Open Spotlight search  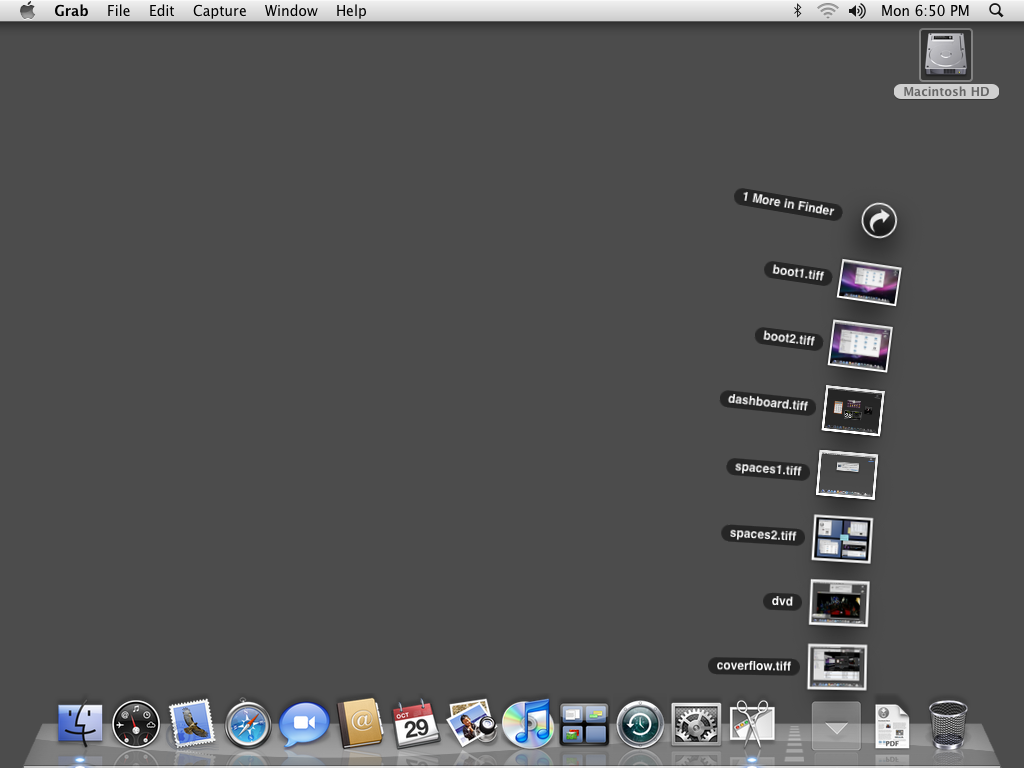pyautogui.click(x=996, y=11)
